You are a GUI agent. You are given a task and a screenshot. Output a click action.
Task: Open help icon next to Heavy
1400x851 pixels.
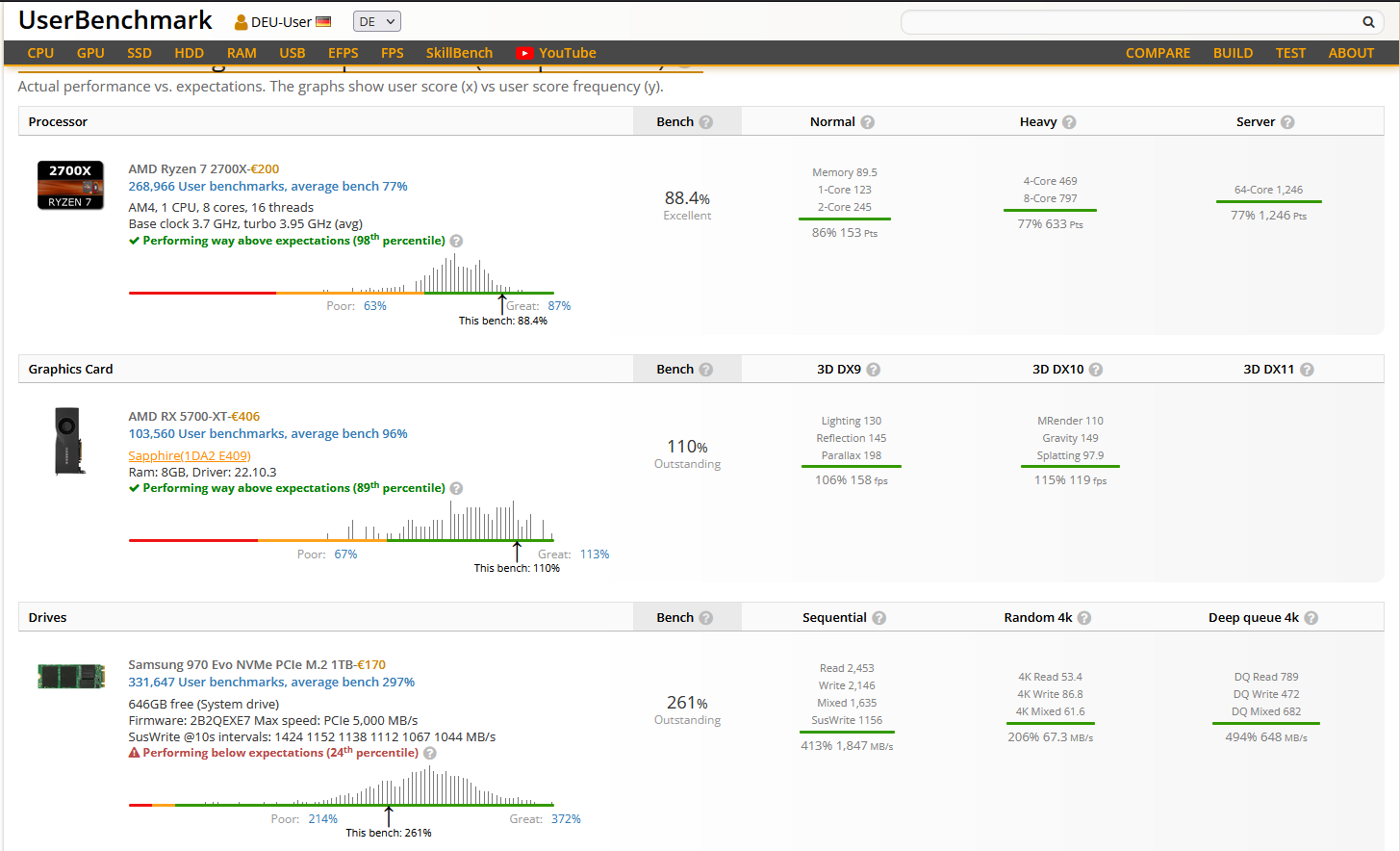pos(1069,122)
